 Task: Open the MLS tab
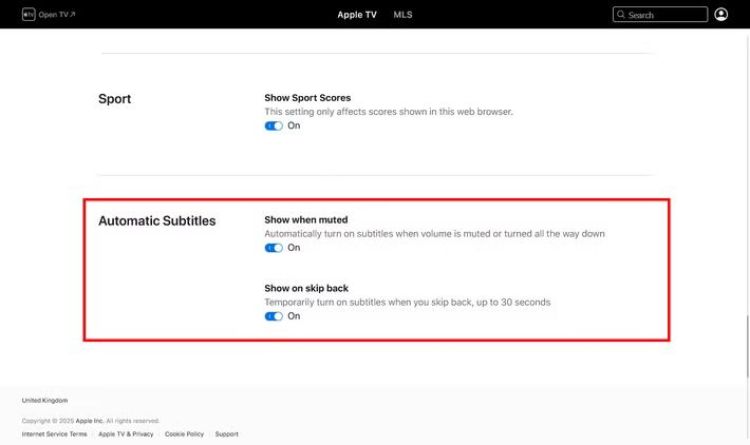tap(402, 15)
